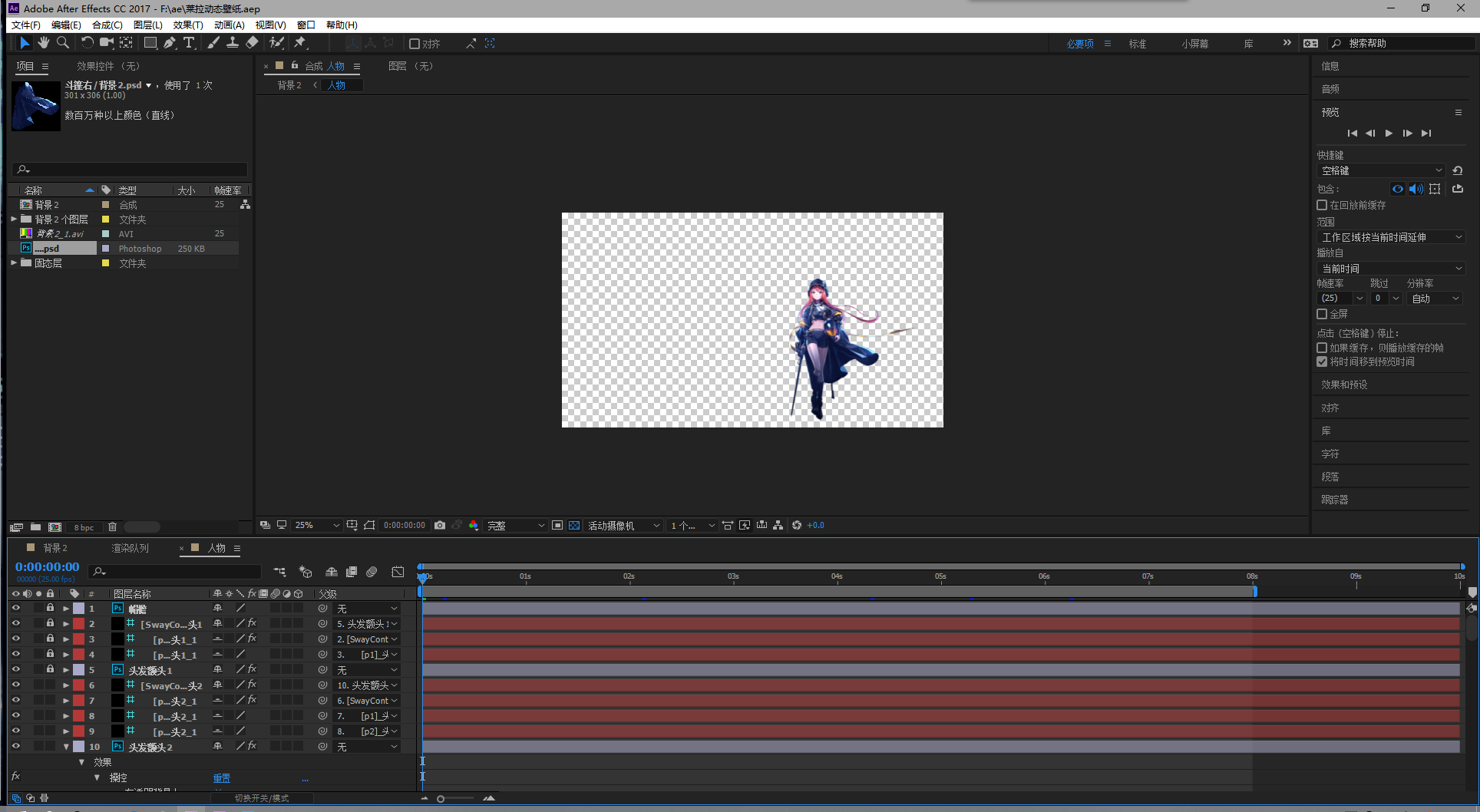This screenshot has height=812, width=1480.
Task: Open the 活动摄像机 camera view dropdown
Action: tap(623, 526)
